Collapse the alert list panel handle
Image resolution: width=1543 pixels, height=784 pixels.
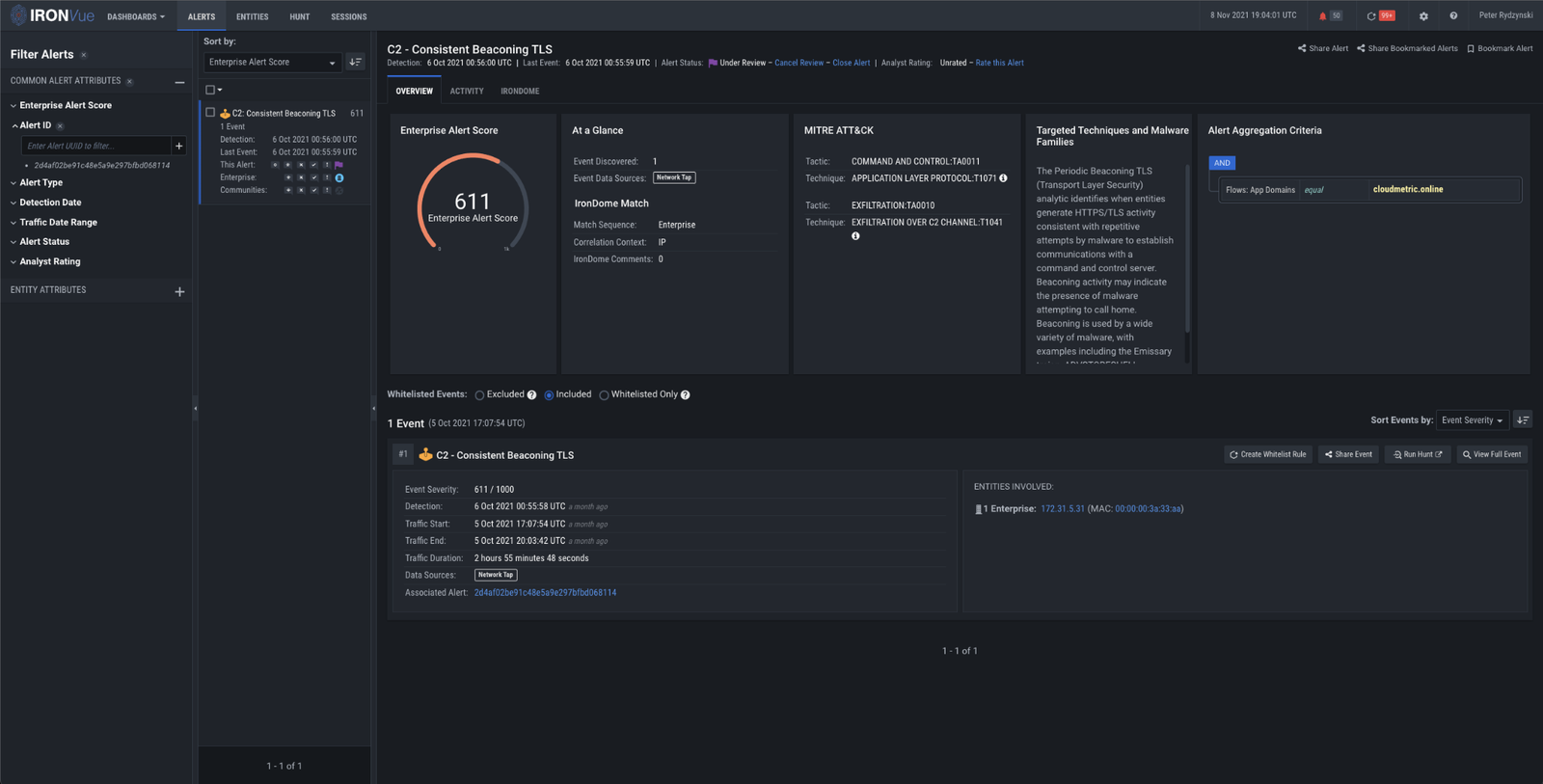pyautogui.click(x=373, y=408)
